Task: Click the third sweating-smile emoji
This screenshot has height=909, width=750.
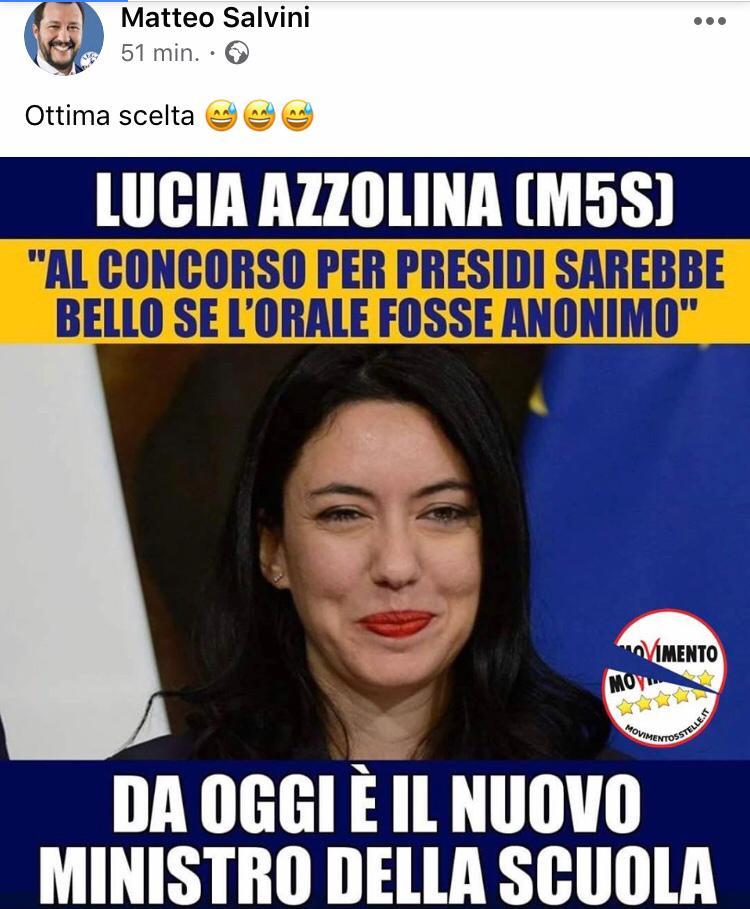Action: click(297, 115)
